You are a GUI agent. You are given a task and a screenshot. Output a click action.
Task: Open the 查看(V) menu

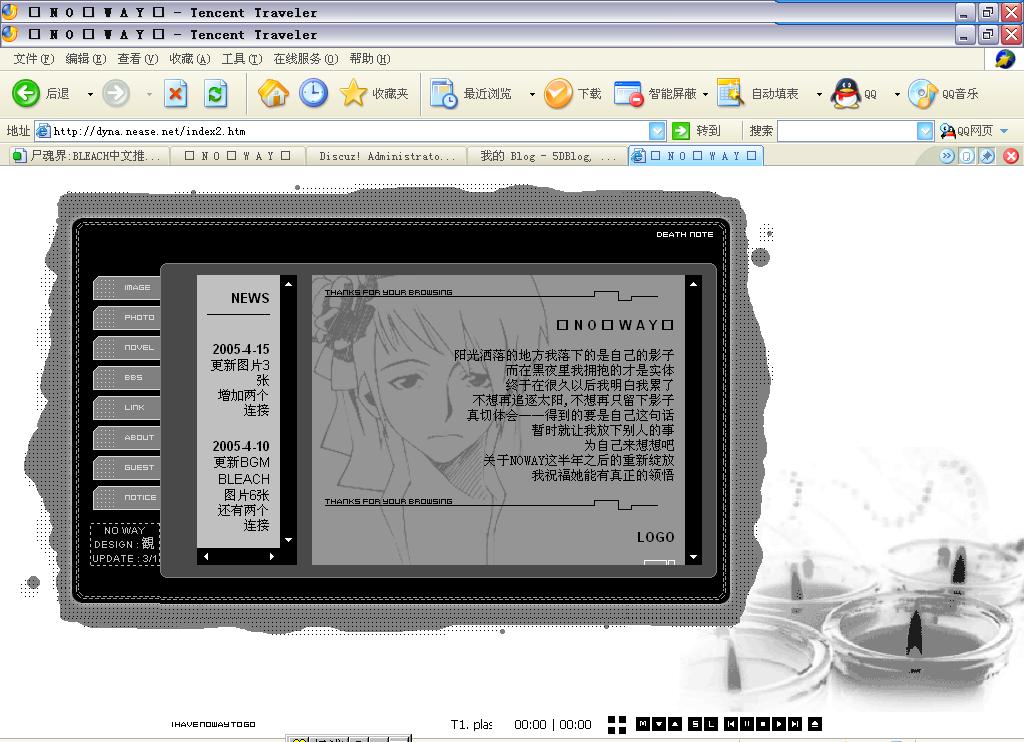(138, 59)
